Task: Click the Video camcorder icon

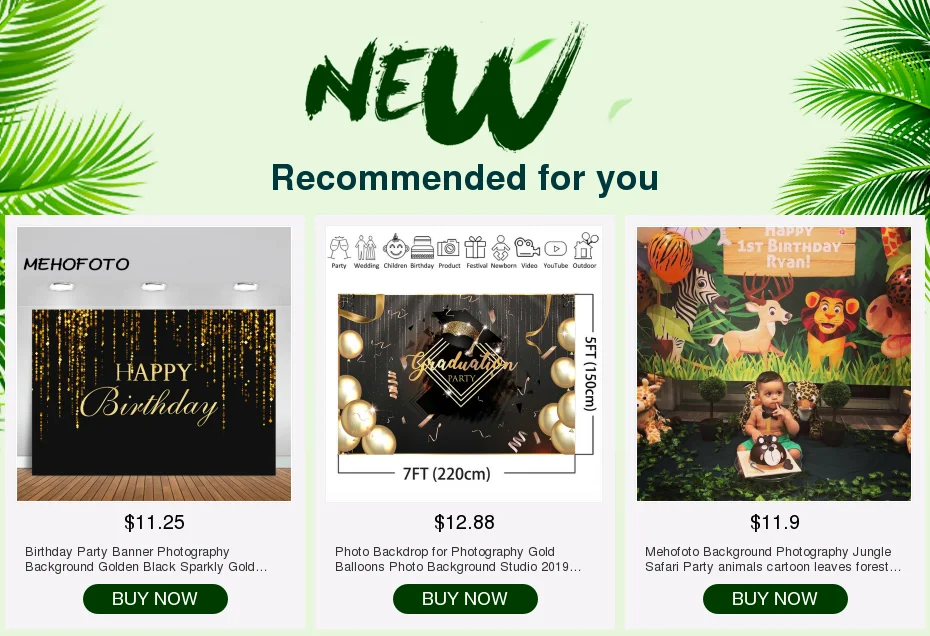Action: pyautogui.click(x=527, y=247)
